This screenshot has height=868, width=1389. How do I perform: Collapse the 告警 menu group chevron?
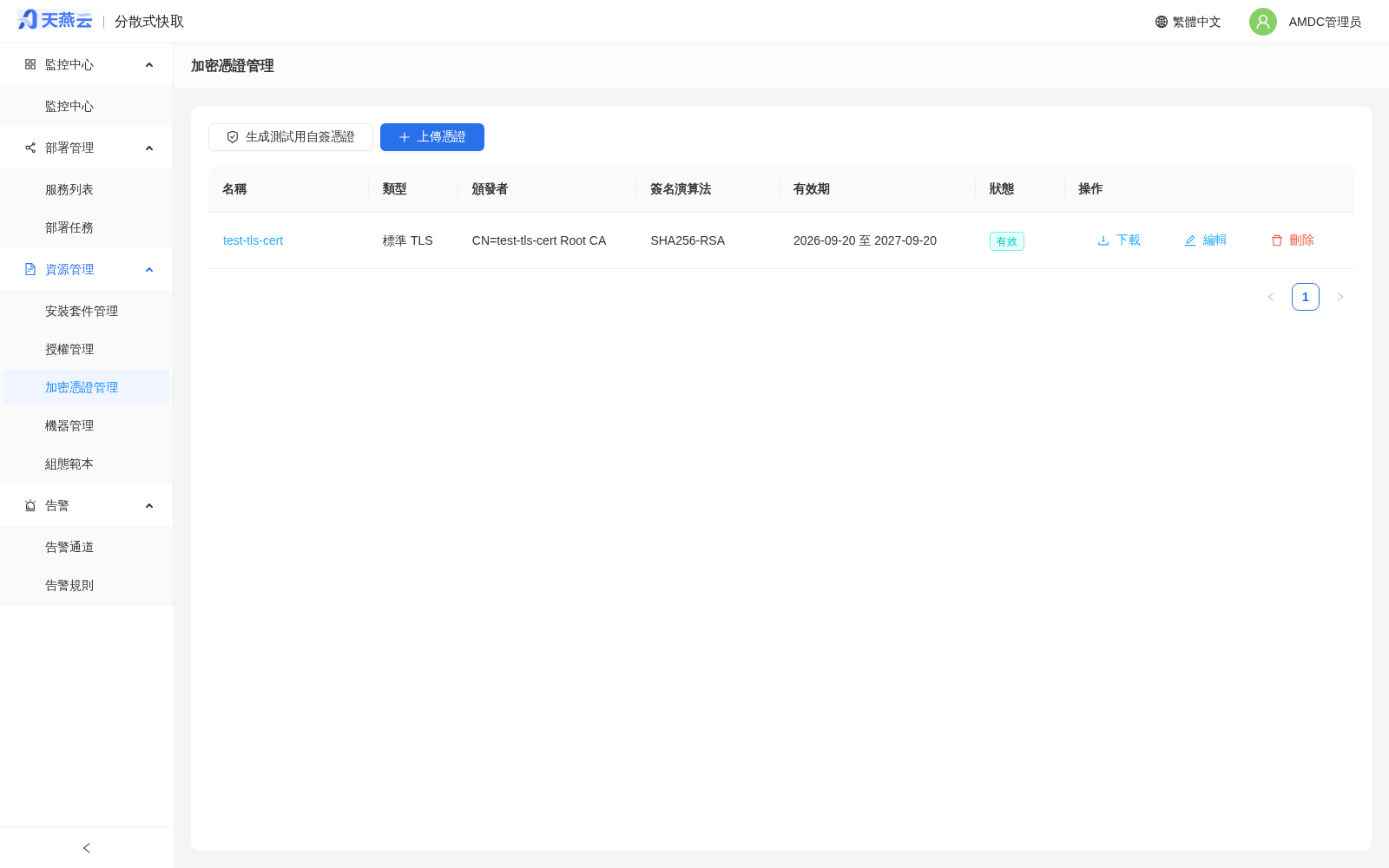(149, 505)
